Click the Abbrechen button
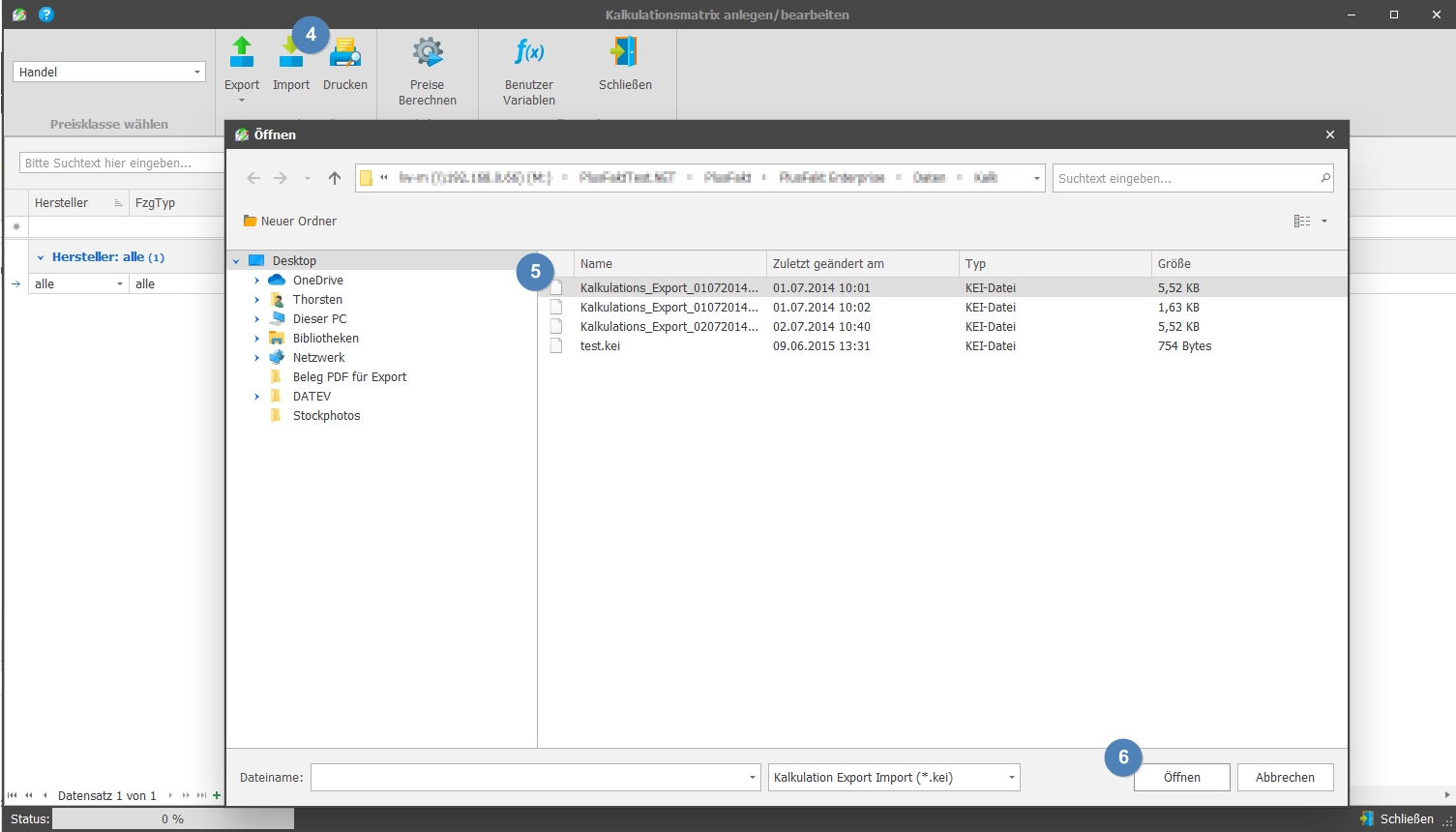The width and height of the screenshot is (1456, 832). point(1285,777)
